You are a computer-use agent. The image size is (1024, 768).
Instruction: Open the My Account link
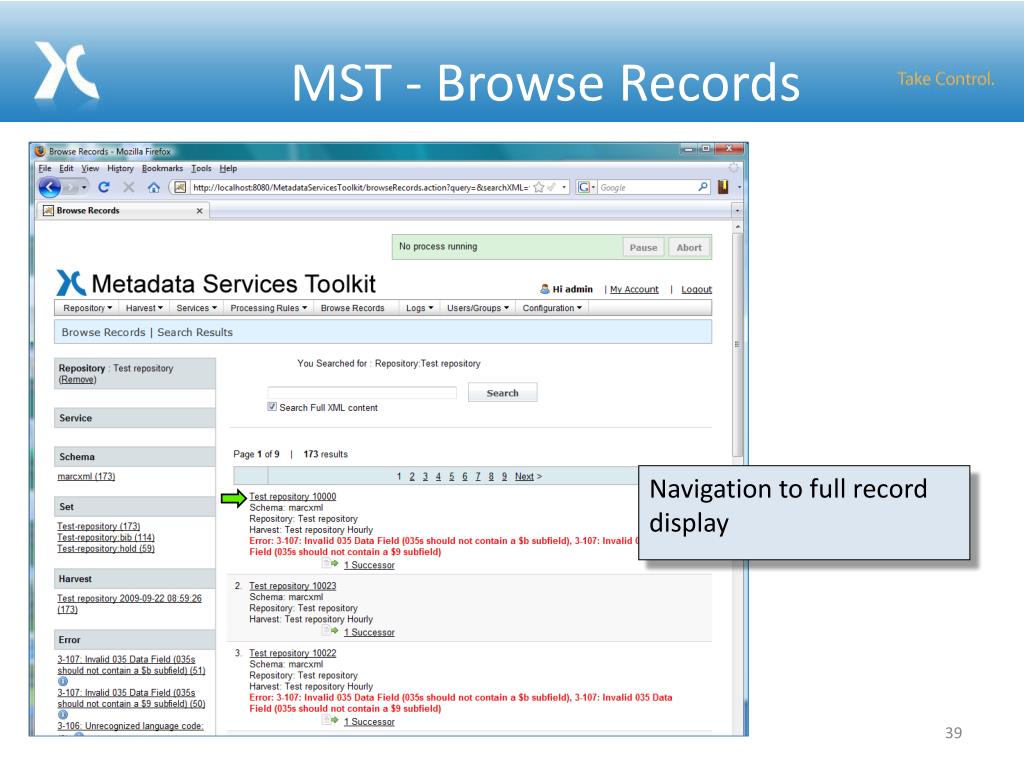(634, 289)
